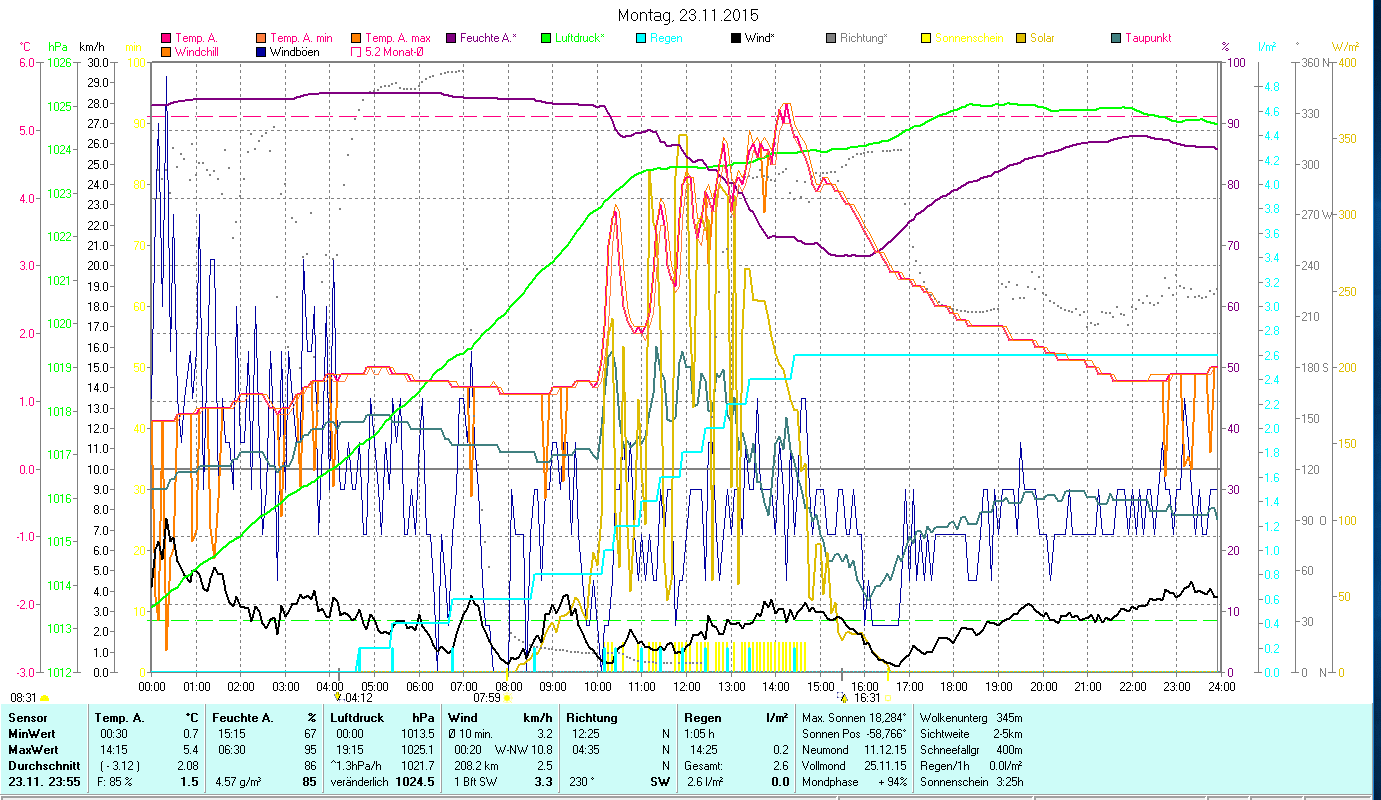
Task: Click the Montag, 23.11.2015 chart title
Action: point(688,15)
